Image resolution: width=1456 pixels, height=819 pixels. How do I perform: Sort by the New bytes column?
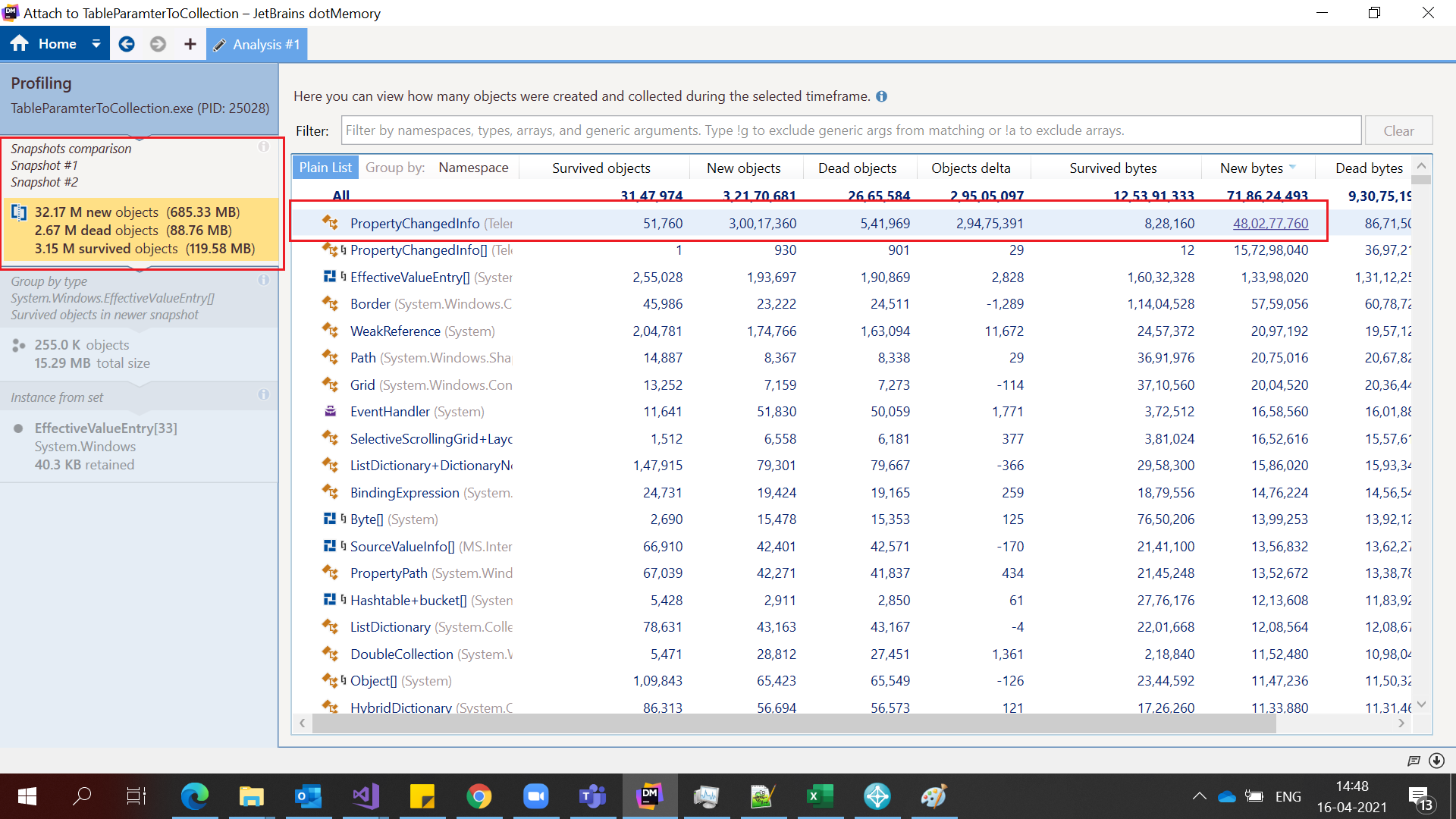tap(1251, 168)
